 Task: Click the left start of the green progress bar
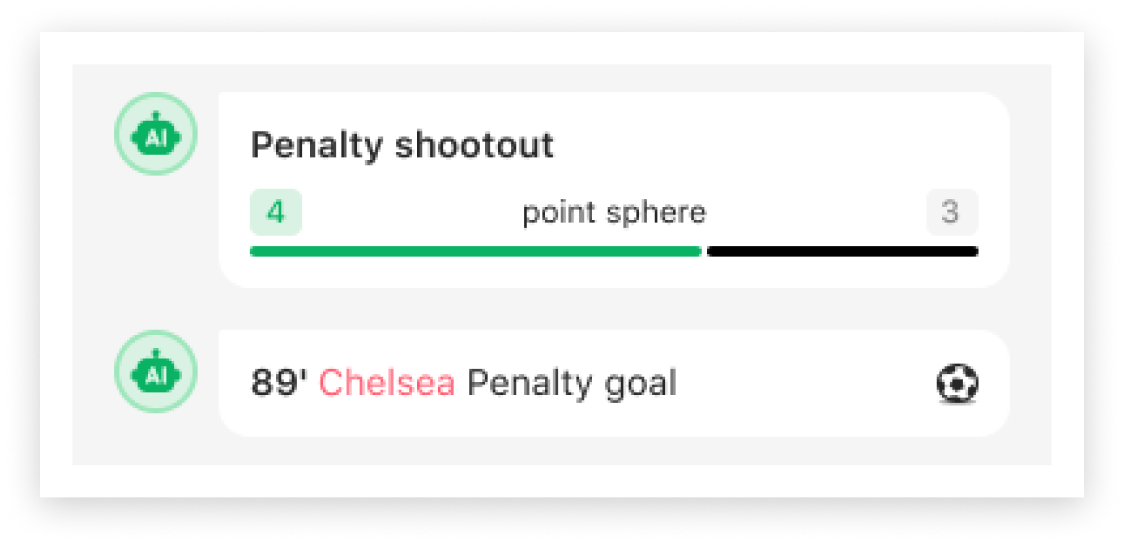point(255,251)
